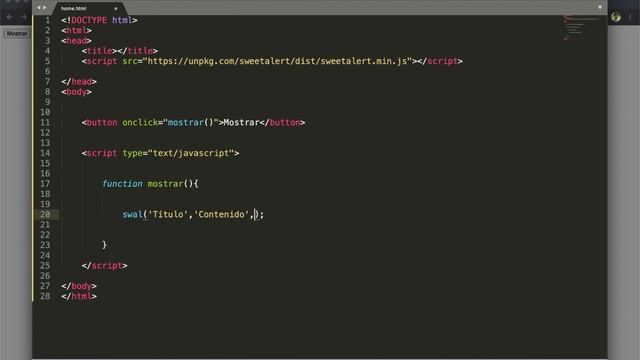Click the browser Back arrow

tap(10, 17)
